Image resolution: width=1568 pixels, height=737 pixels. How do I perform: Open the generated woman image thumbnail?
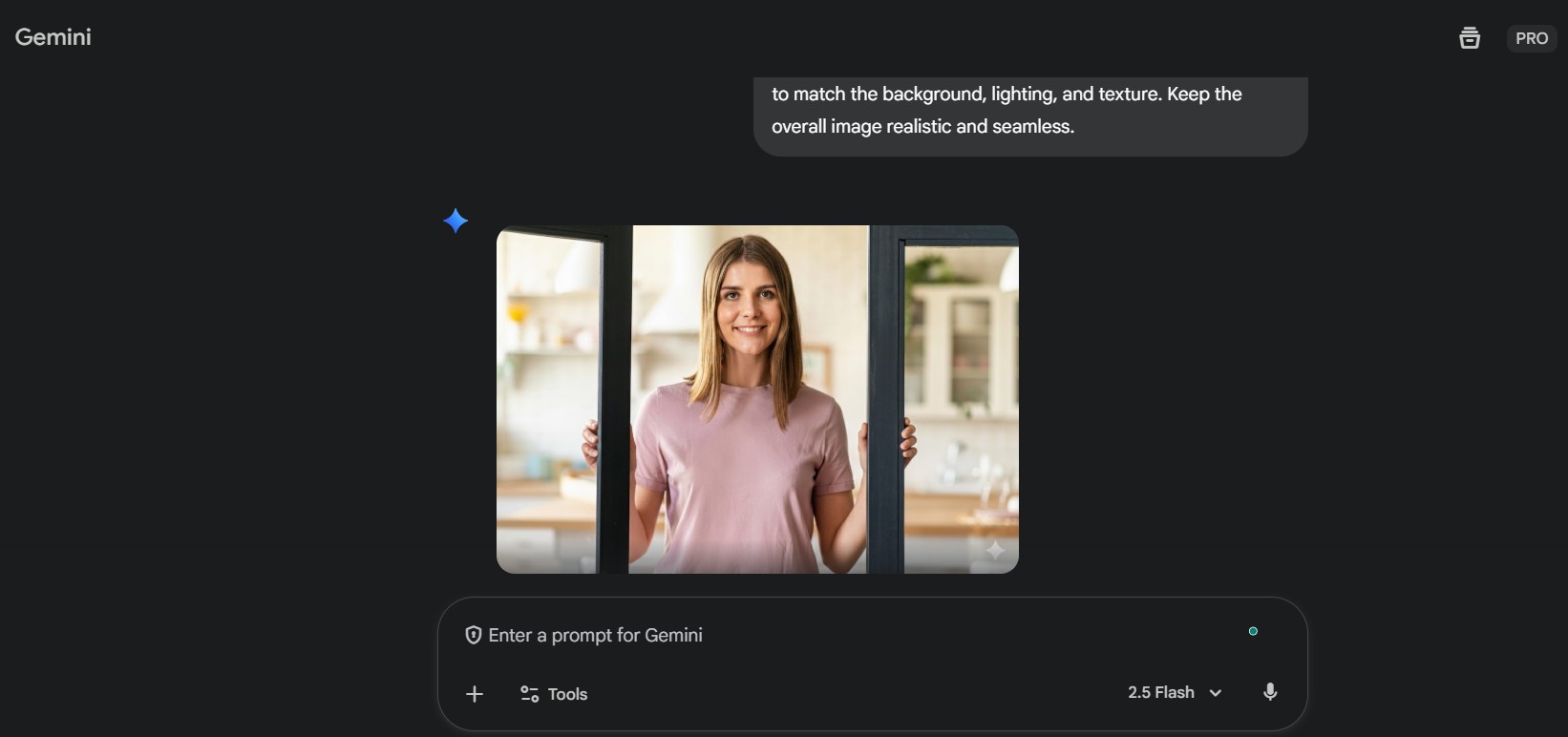[x=757, y=399]
